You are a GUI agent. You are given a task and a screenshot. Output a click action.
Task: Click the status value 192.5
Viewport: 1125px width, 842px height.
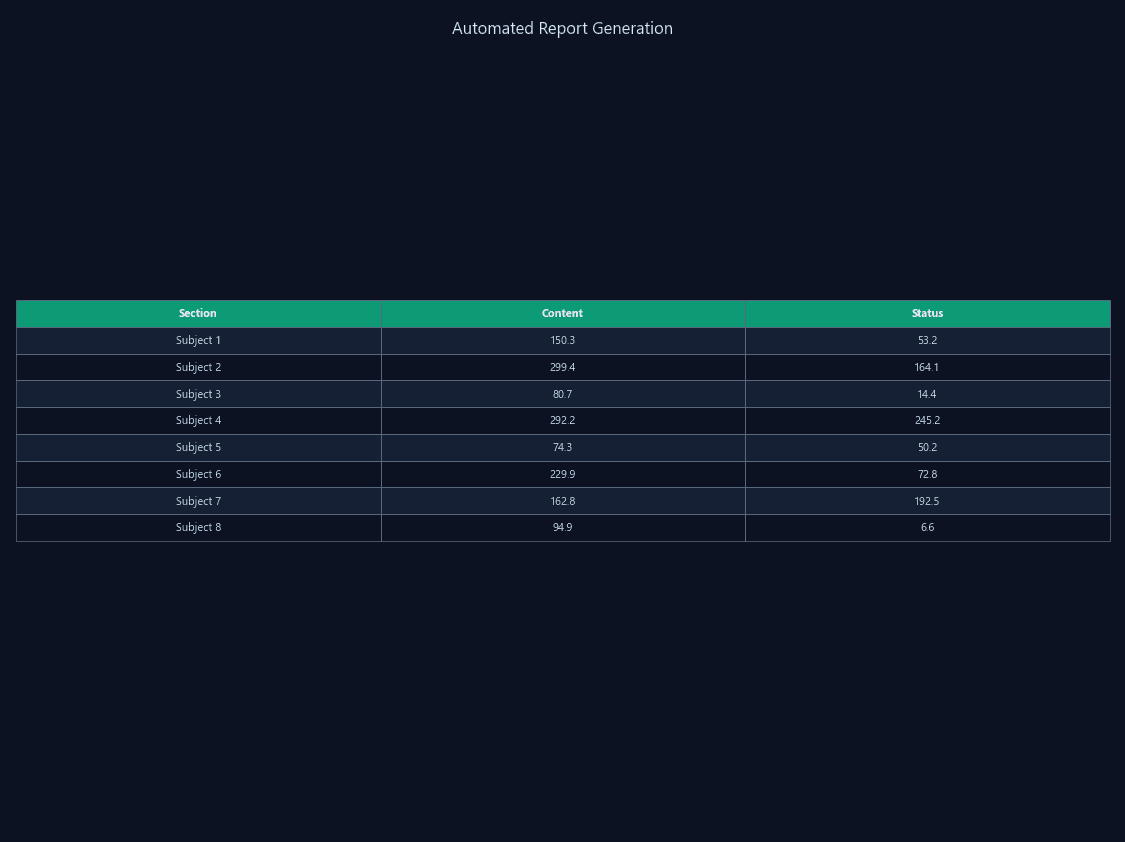[928, 501]
